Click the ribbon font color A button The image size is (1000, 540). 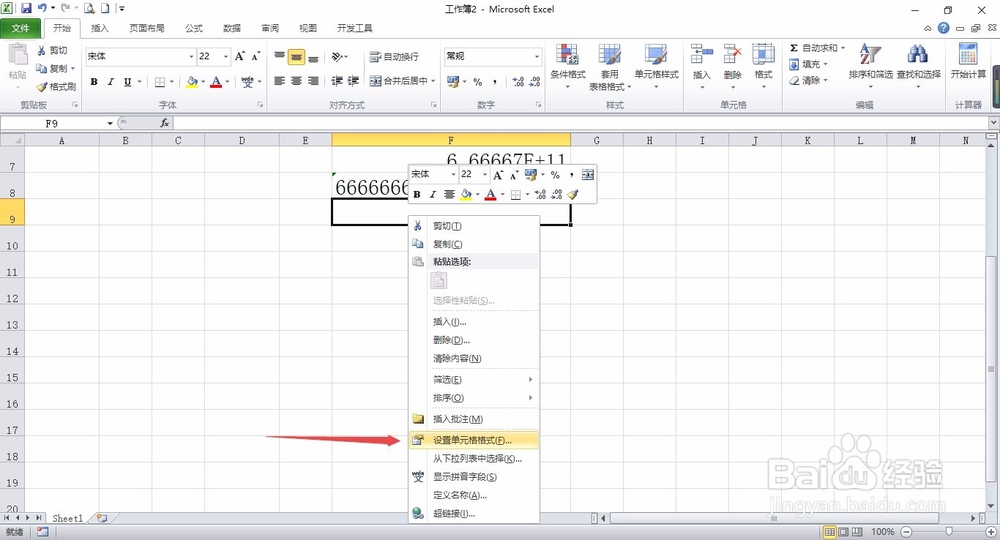coord(216,82)
